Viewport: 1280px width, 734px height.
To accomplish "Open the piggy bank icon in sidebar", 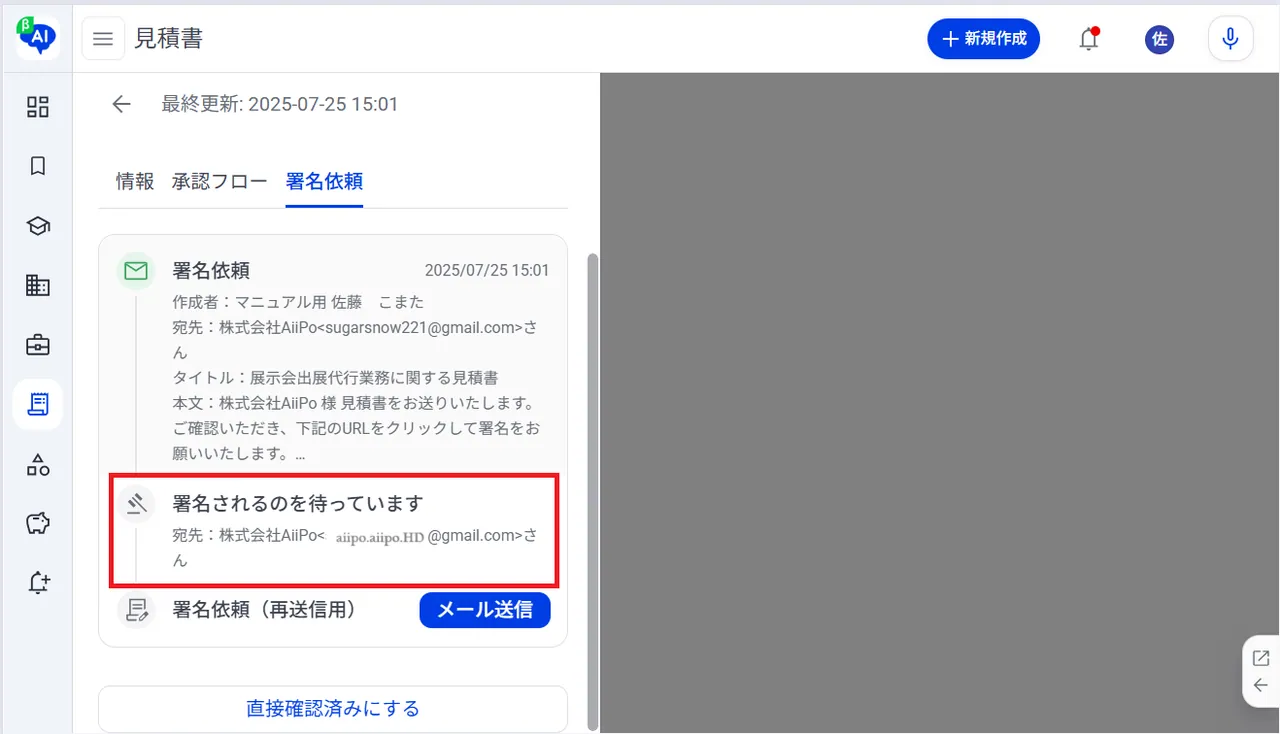I will click(x=38, y=523).
